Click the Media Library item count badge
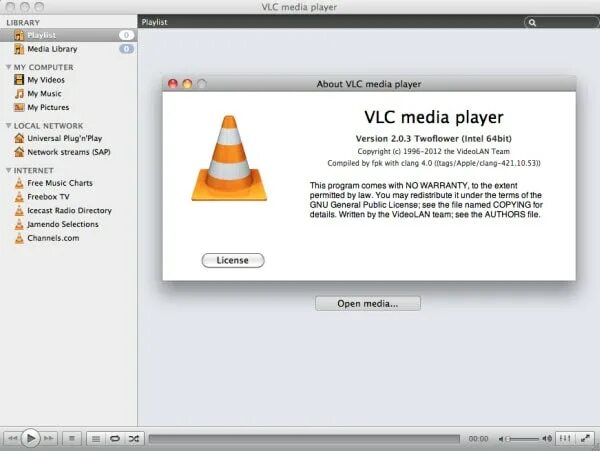600x451 pixels. click(x=126, y=49)
